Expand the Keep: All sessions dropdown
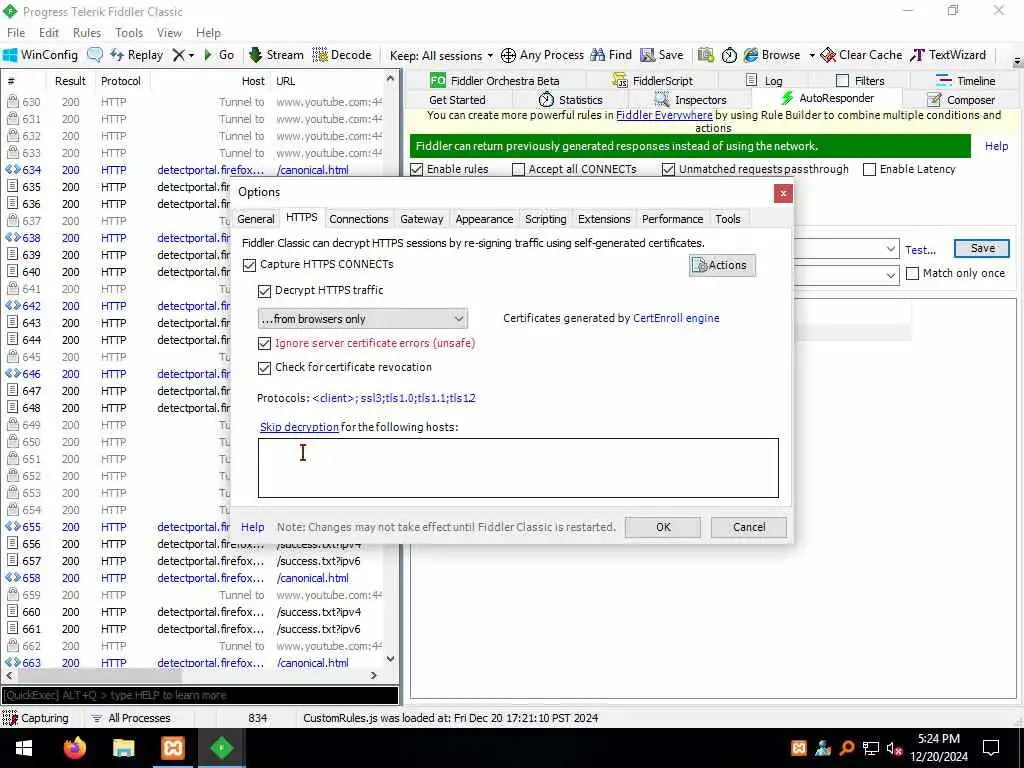1024x768 pixels. [490, 56]
